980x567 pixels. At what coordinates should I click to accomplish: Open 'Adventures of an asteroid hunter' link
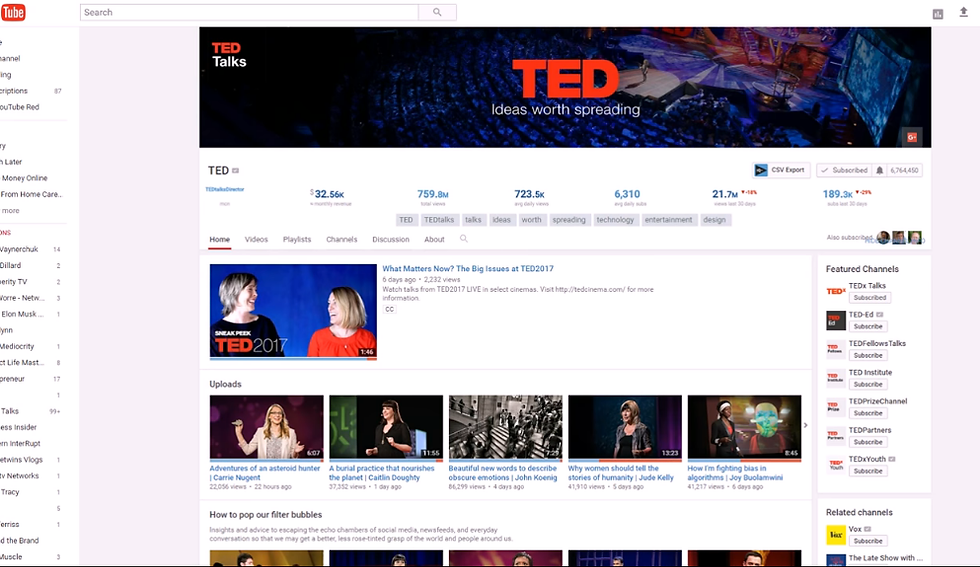point(264,473)
